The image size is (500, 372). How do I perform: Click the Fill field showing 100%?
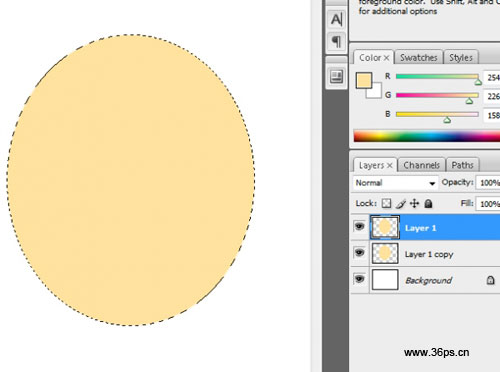488,204
